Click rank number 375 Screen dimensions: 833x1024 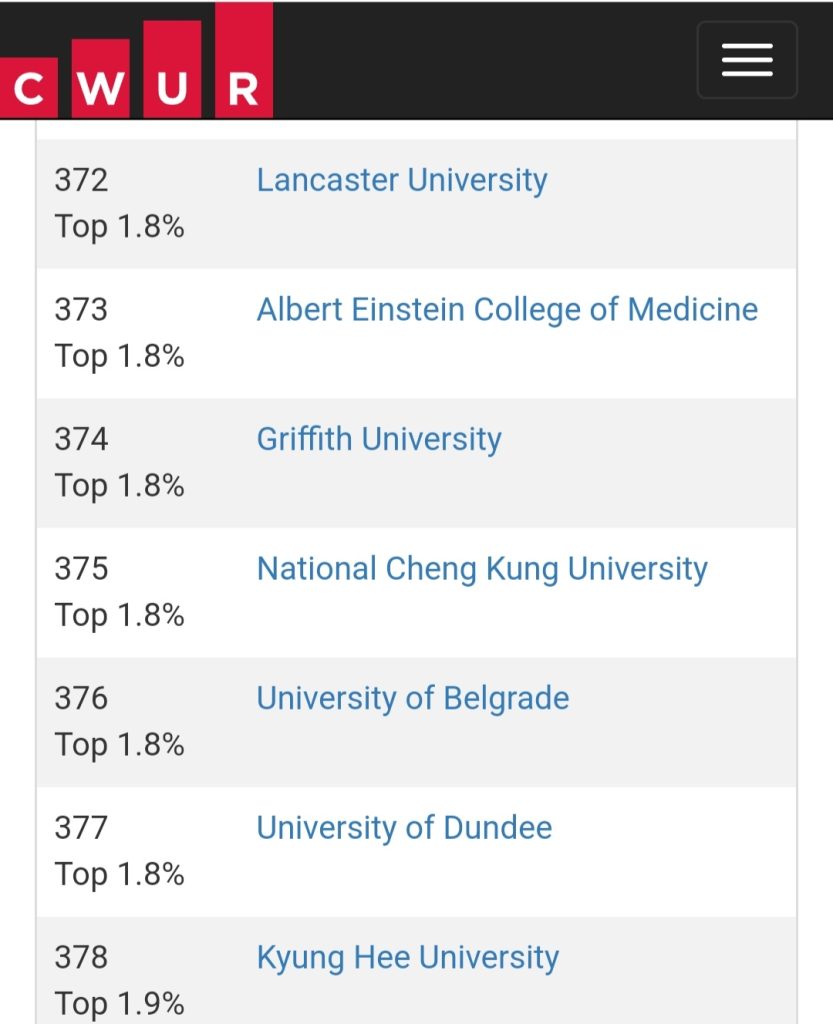click(x=81, y=569)
